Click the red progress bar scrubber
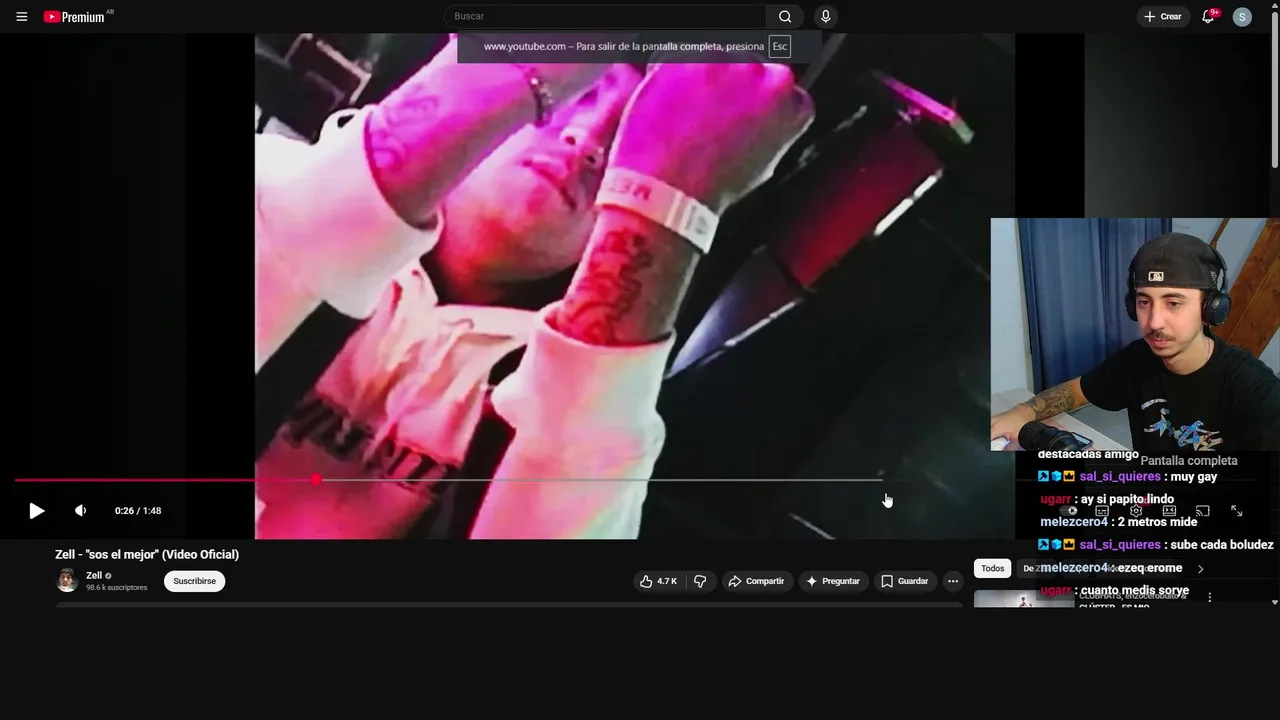Viewport: 1280px width, 720px height. tap(316, 480)
